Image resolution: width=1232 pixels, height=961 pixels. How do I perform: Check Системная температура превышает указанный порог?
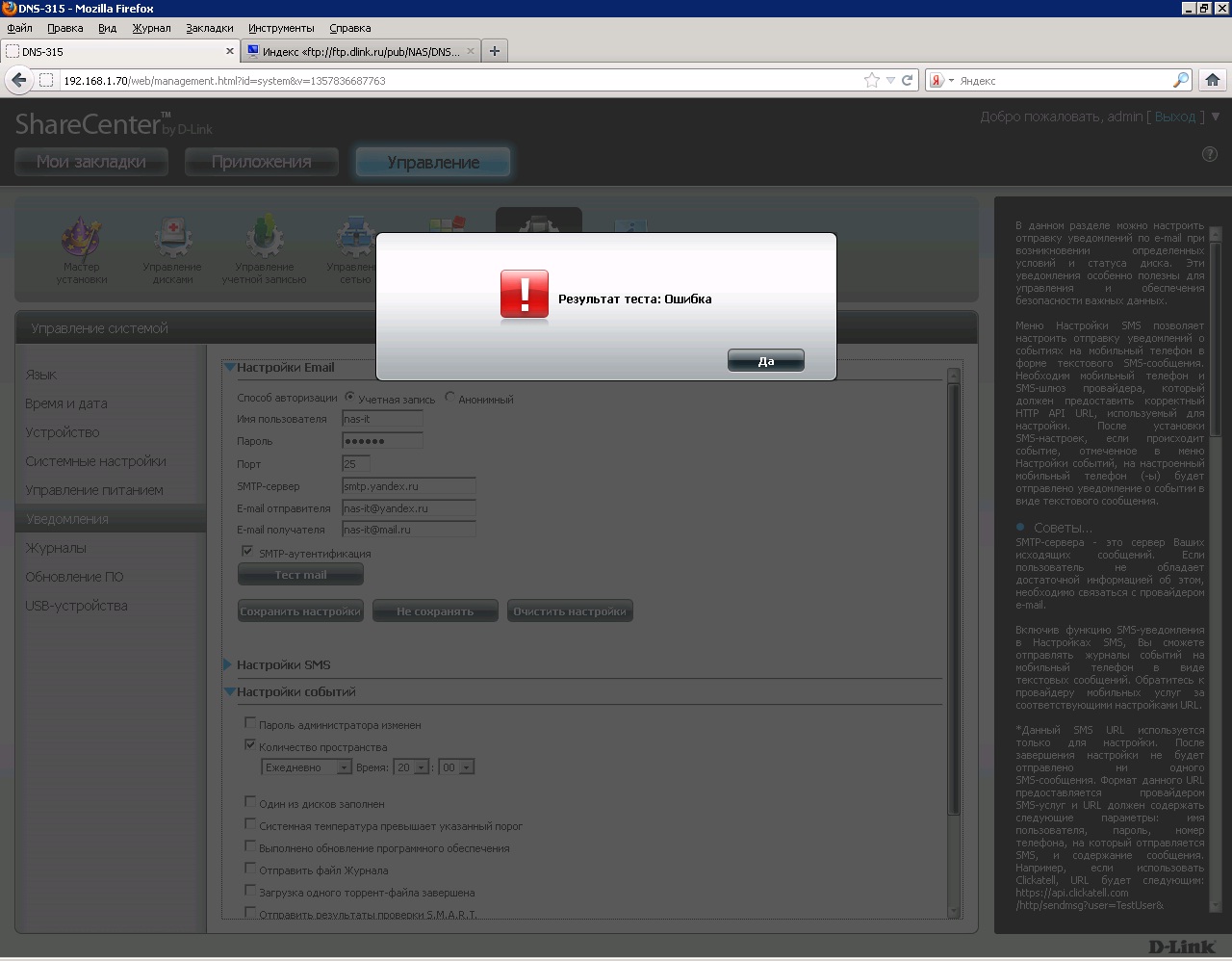(x=250, y=823)
